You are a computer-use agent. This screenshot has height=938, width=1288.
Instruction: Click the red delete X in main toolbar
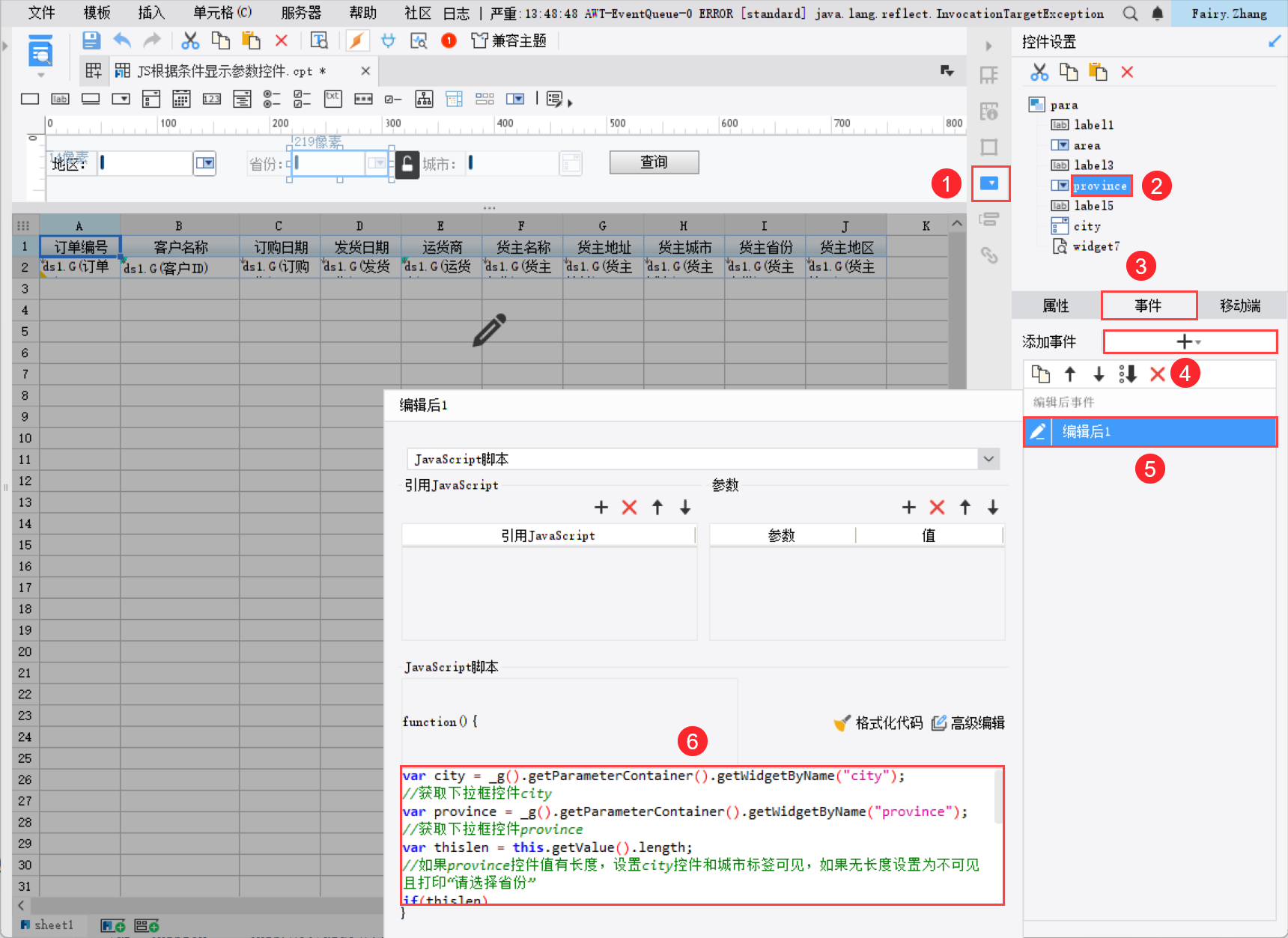pos(282,40)
